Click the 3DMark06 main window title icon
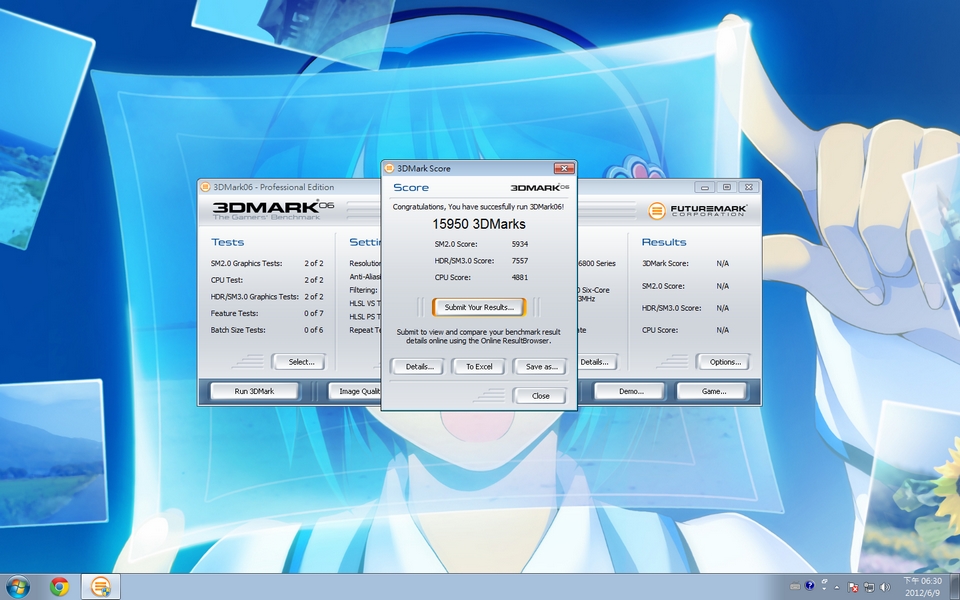 point(206,187)
